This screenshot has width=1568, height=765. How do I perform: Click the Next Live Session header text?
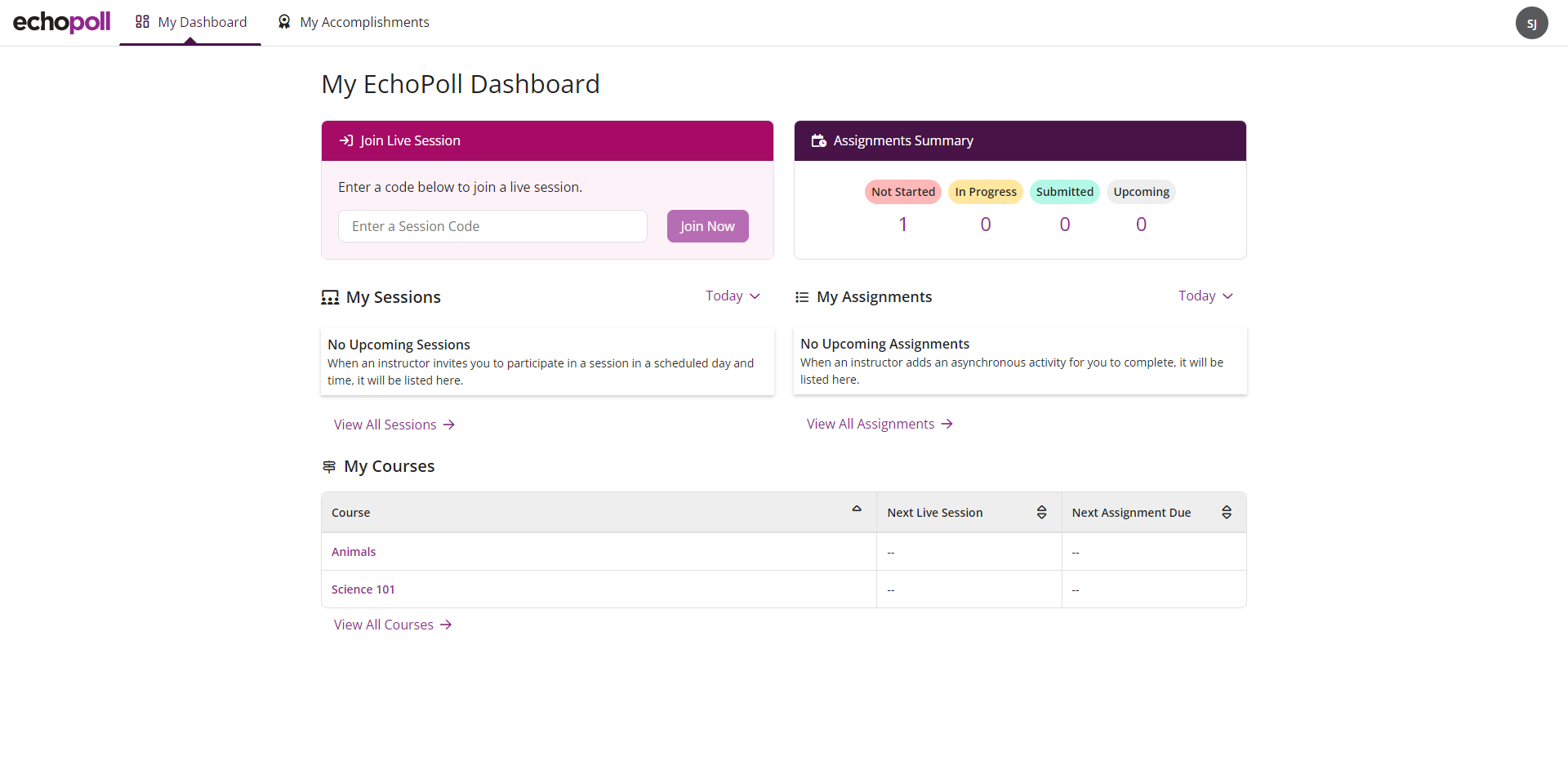935,513
